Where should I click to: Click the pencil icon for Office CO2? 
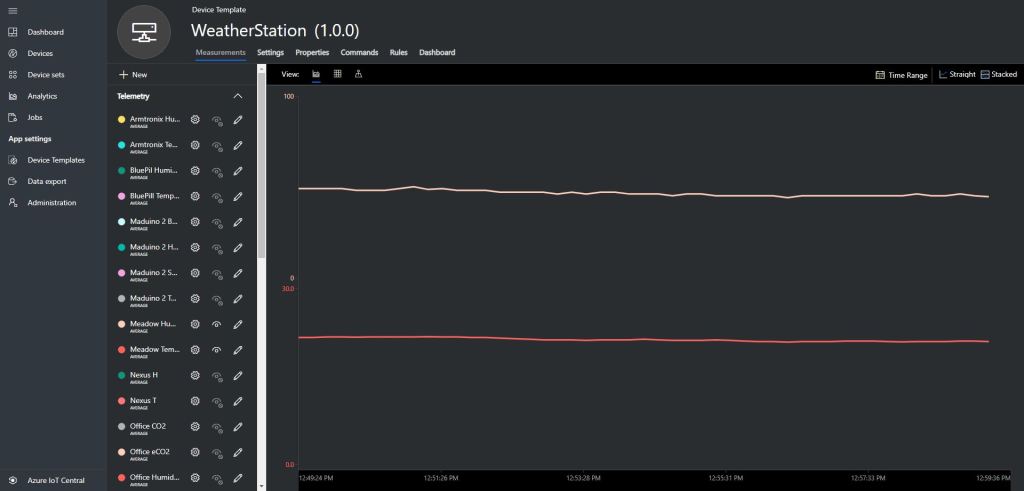coord(238,426)
